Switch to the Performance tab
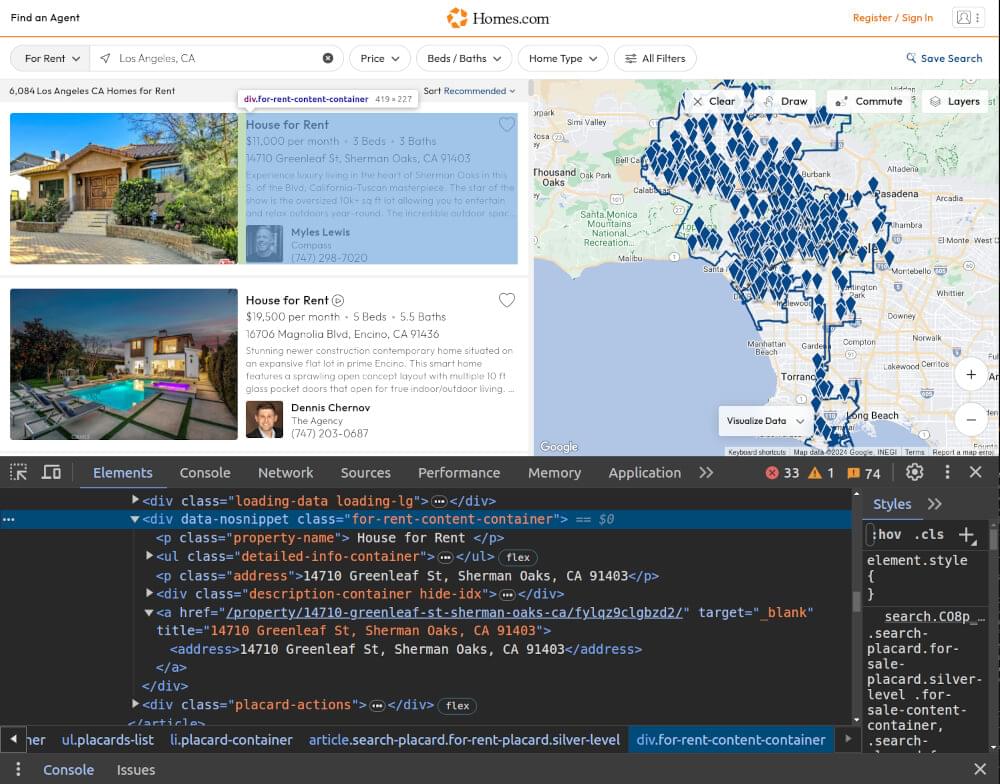1000x784 pixels. point(458,473)
